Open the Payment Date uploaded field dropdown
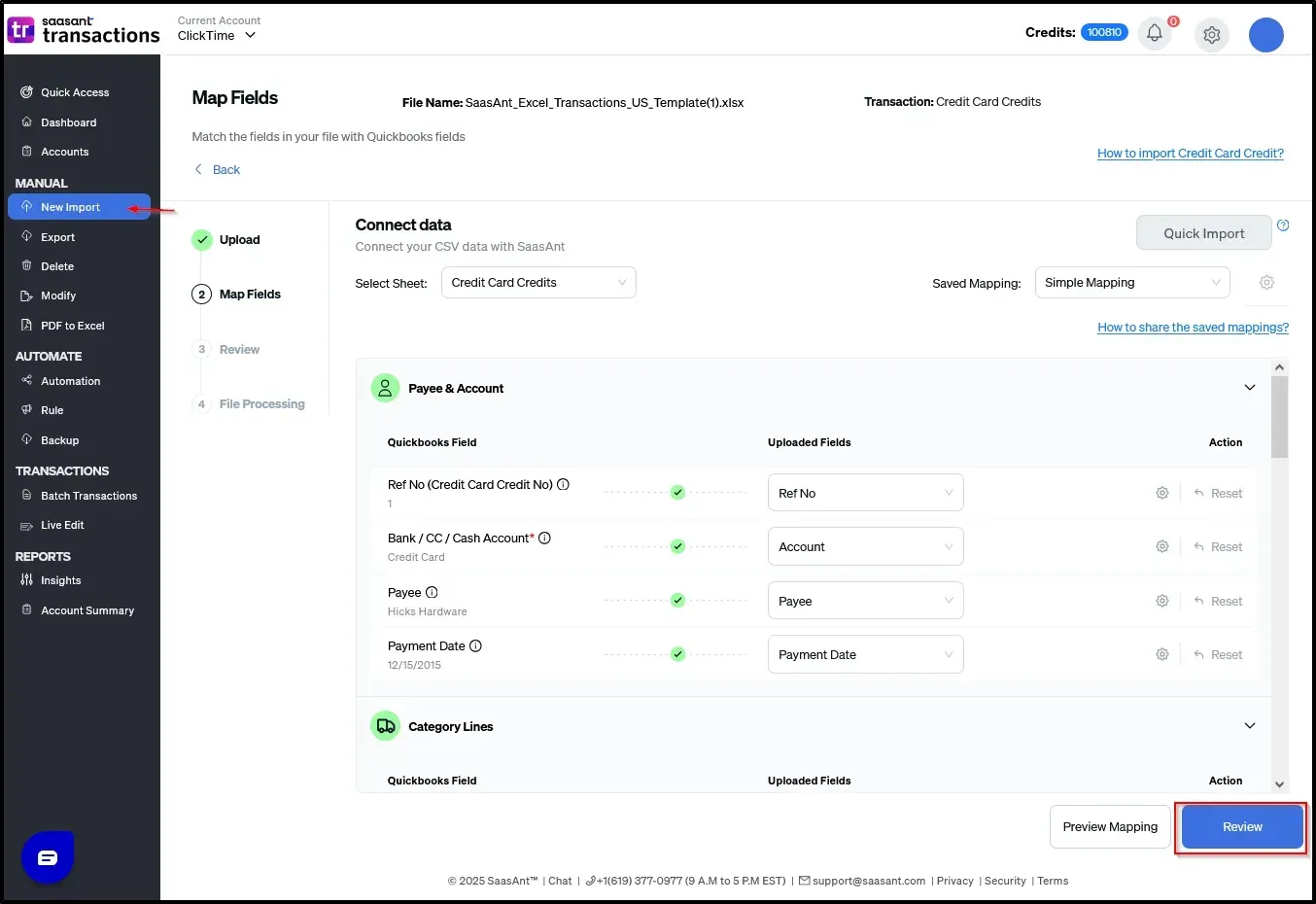Image resolution: width=1316 pixels, height=904 pixels. coord(865,654)
